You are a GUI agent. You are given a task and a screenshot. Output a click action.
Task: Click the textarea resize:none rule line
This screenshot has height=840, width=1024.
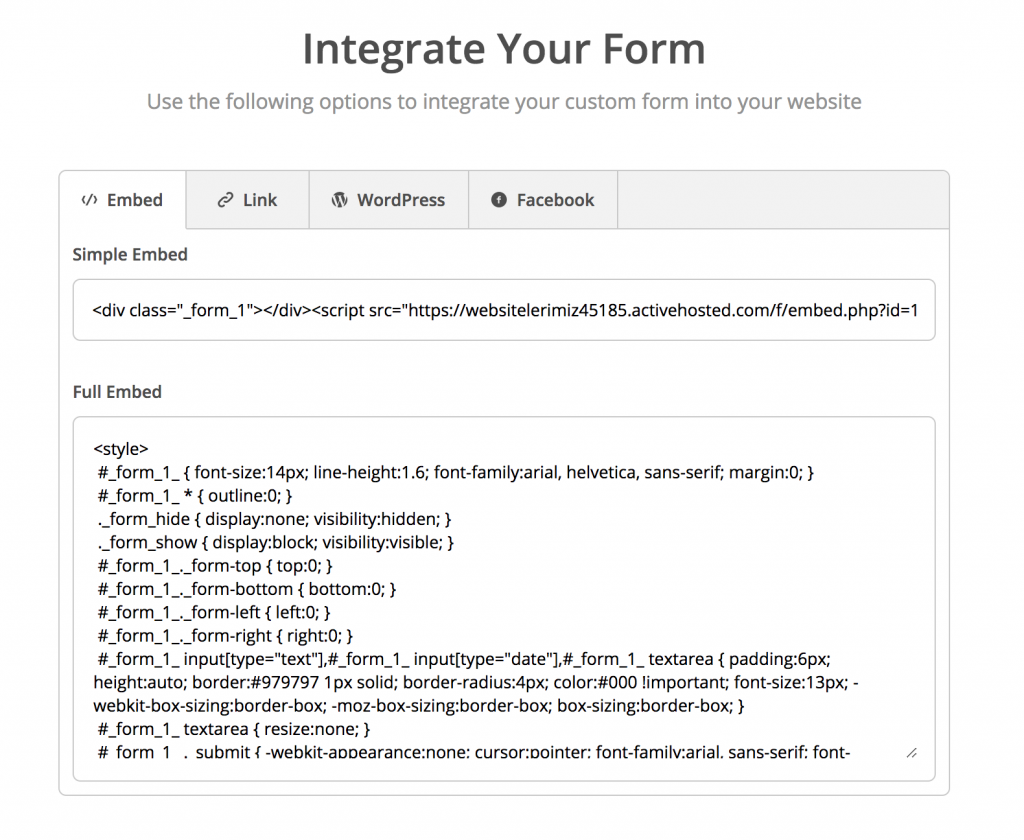pyautogui.click(x=234, y=729)
